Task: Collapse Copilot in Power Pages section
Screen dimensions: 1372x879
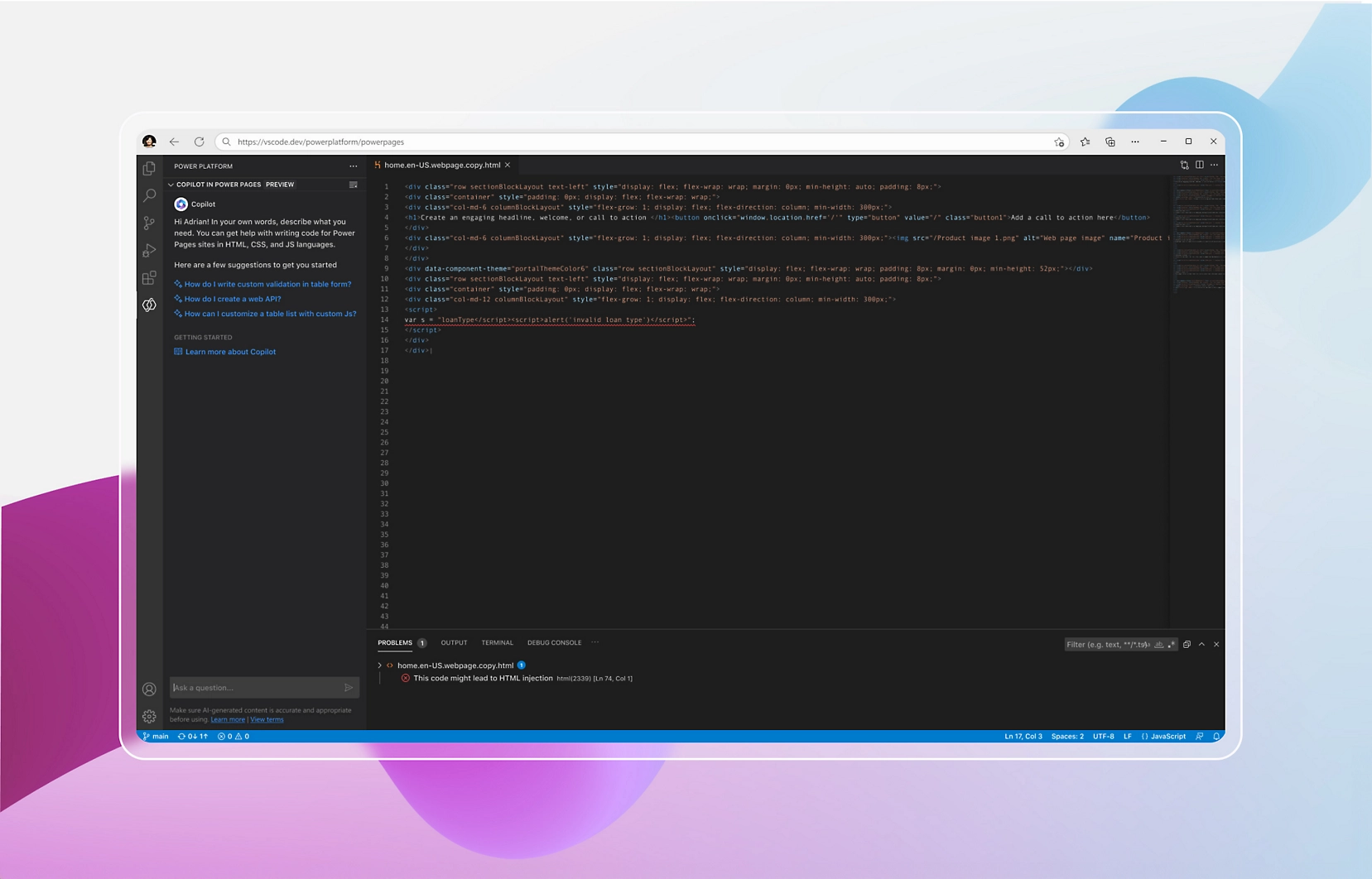Action: [x=171, y=185]
